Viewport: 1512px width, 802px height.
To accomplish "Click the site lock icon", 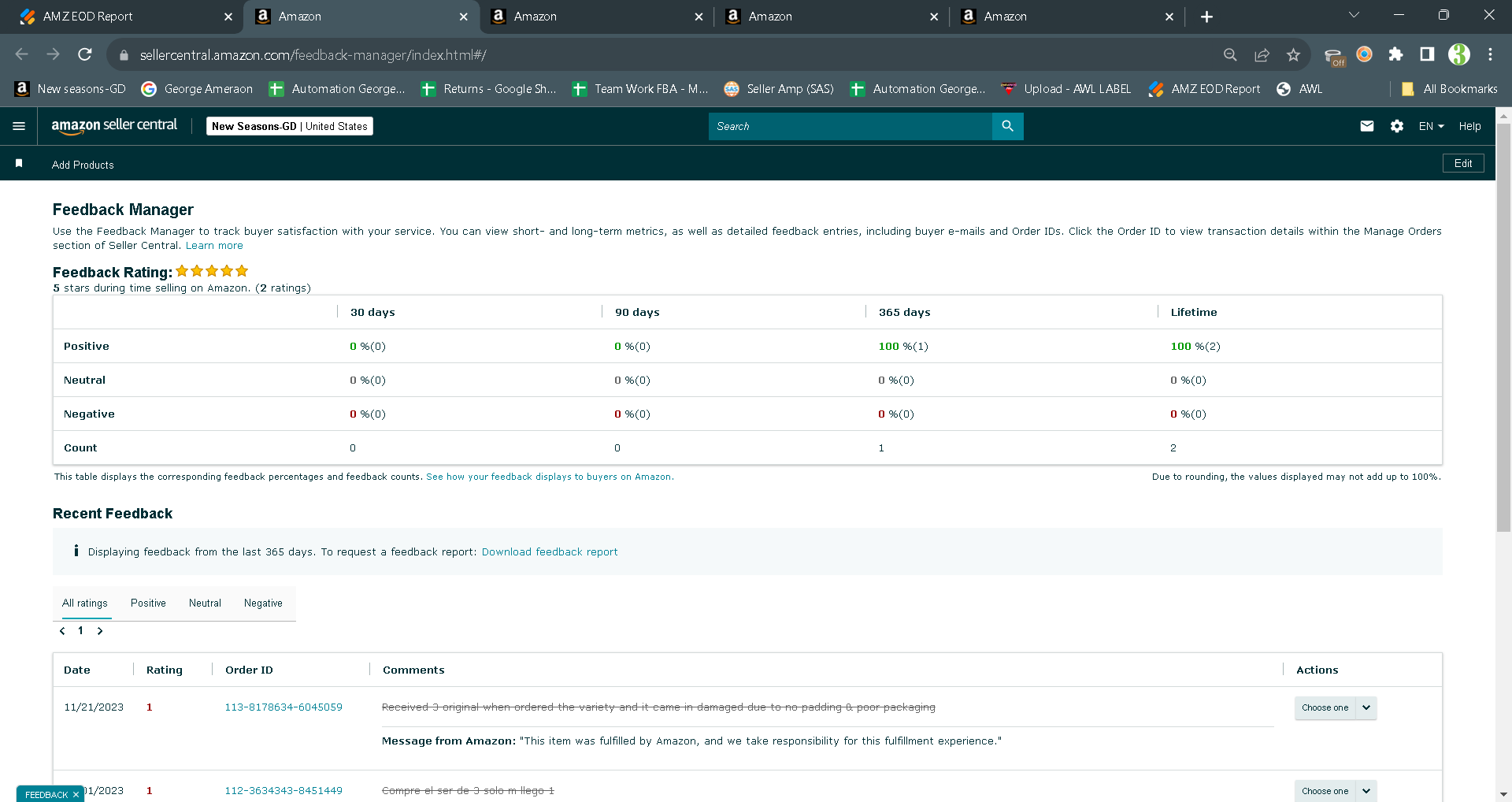I will pyautogui.click(x=123, y=55).
